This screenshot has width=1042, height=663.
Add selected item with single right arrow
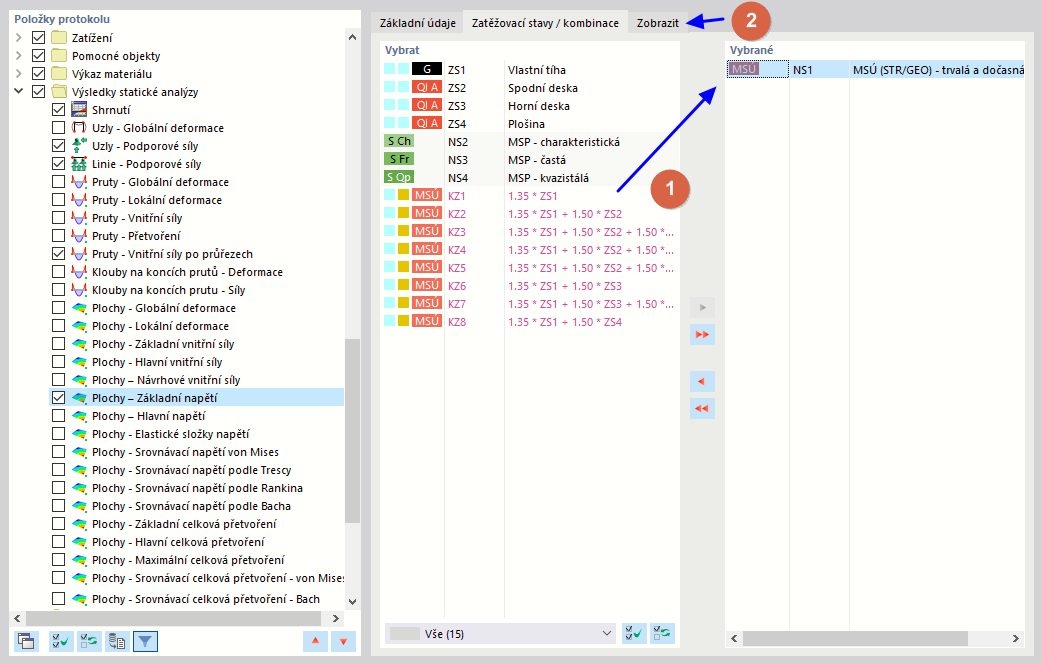pos(702,307)
